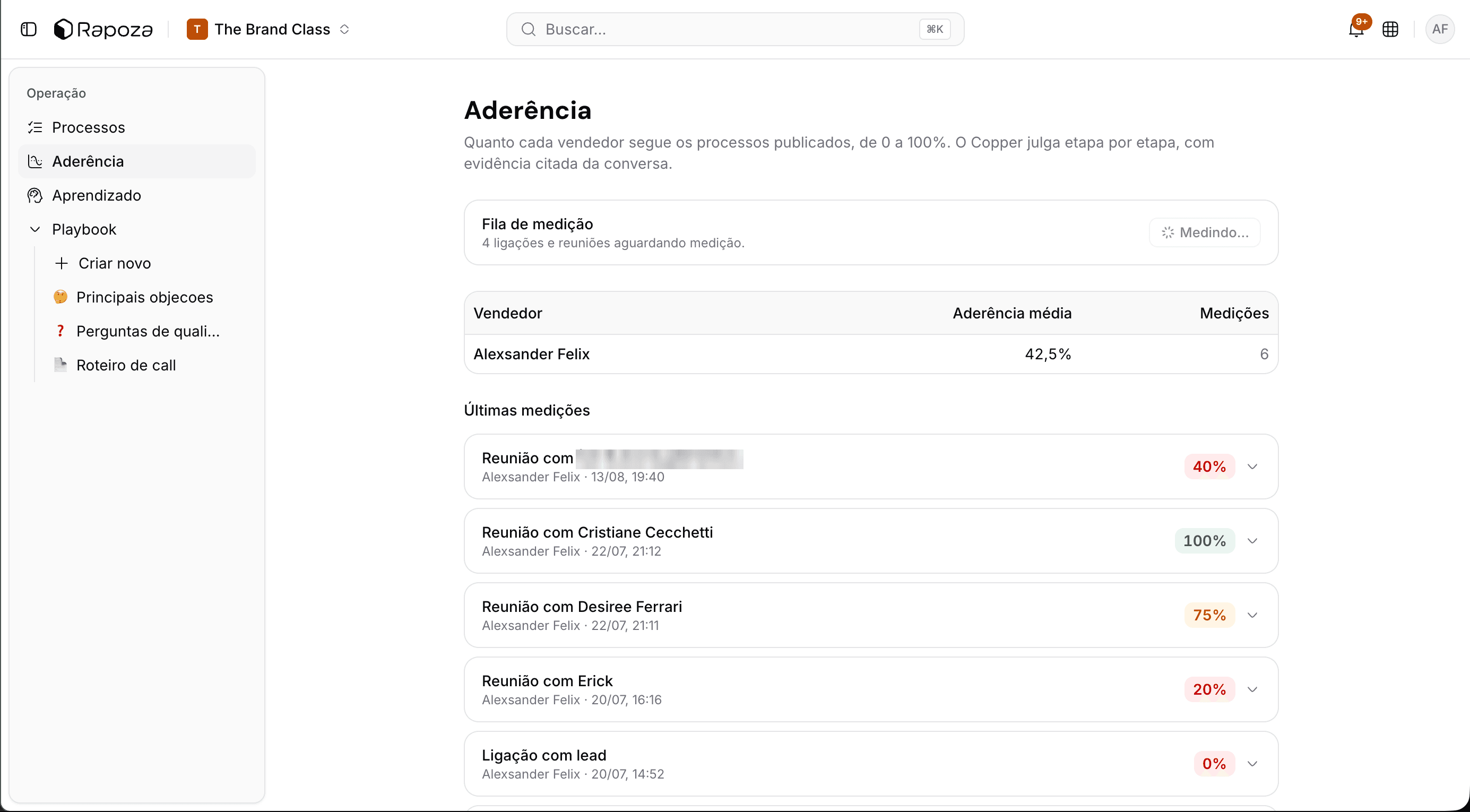1470x812 pixels.
Task: Click the 75% score badge
Action: coord(1209,615)
